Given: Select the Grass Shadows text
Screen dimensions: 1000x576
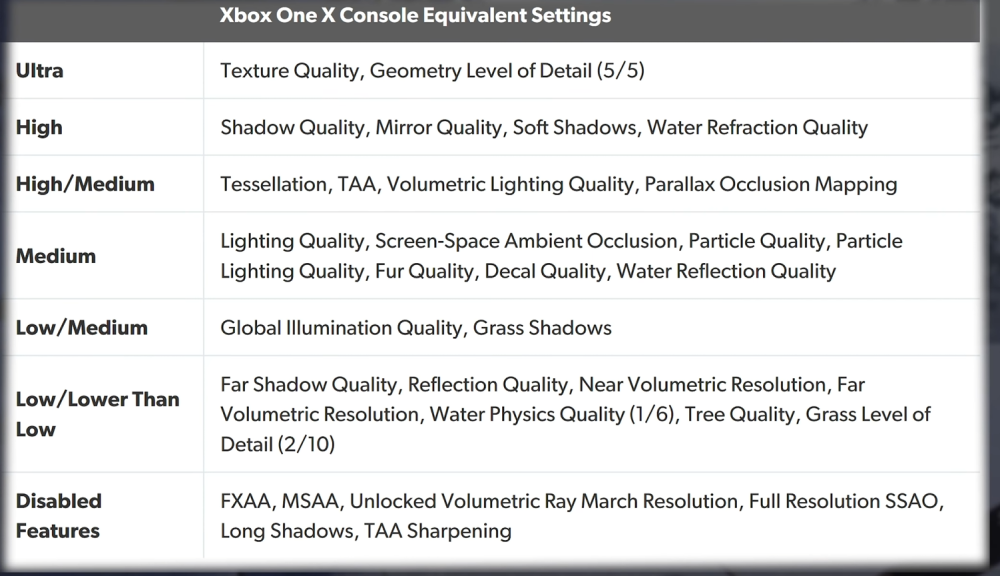Looking at the screenshot, I should tap(543, 328).
